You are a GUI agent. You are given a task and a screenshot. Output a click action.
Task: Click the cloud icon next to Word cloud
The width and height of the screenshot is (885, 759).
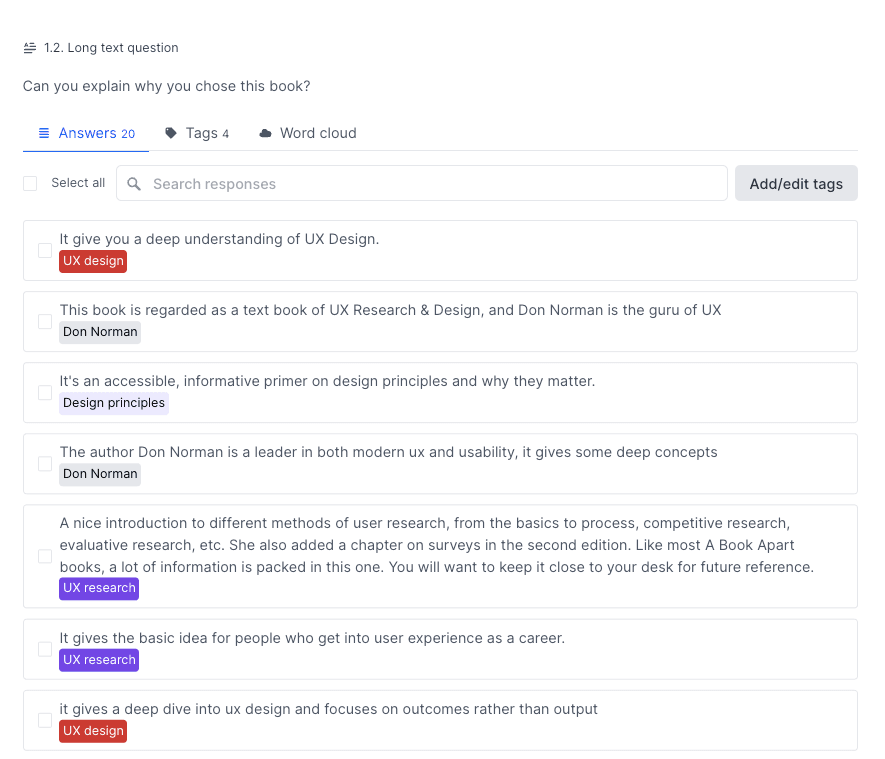click(265, 132)
